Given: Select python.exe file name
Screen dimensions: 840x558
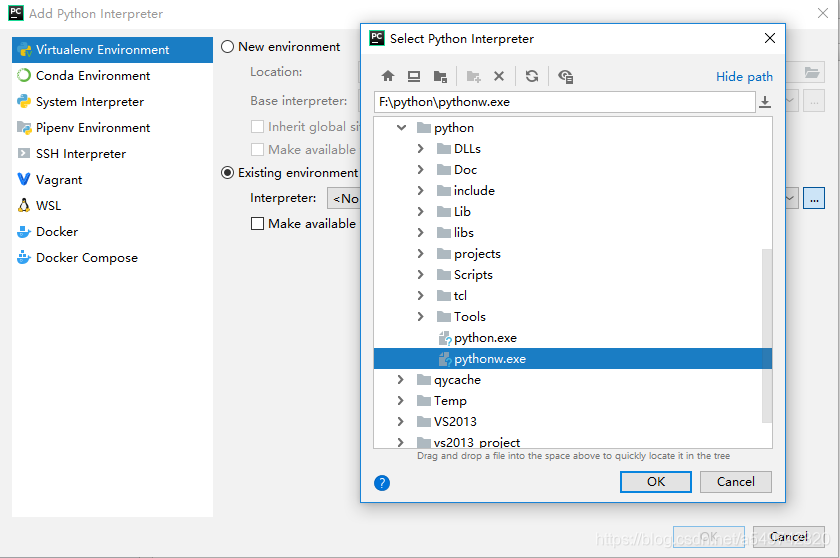Looking at the screenshot, I should tap(485, 338).
